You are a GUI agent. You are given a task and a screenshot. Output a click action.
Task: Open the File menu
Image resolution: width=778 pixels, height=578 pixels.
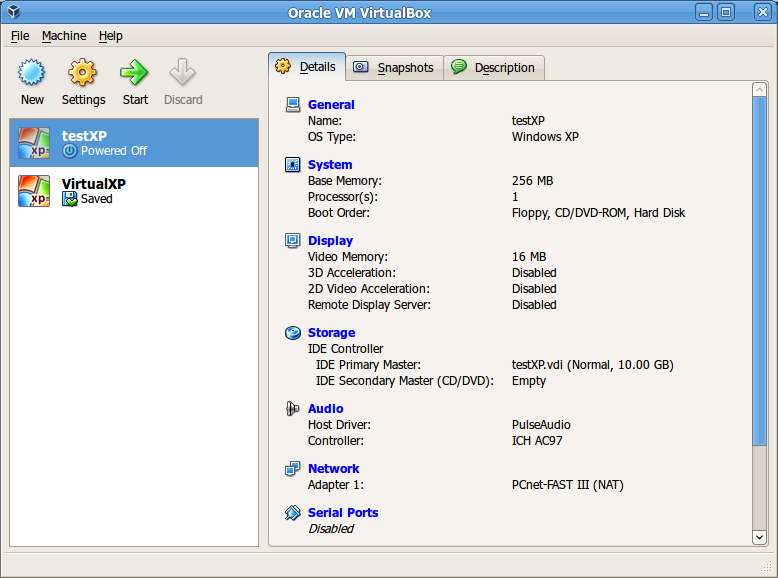click(20, 36)
